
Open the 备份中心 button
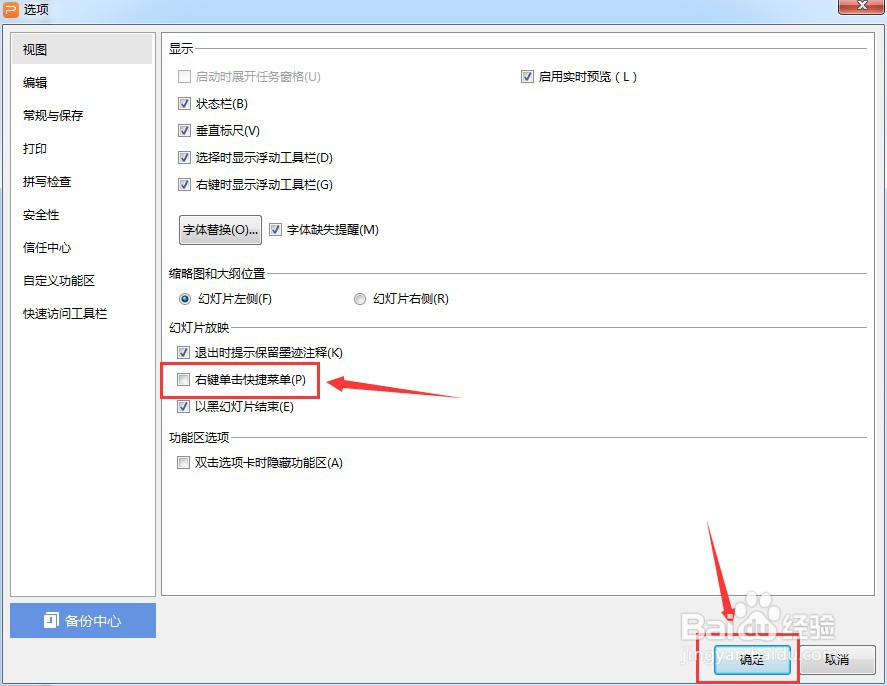83,620
